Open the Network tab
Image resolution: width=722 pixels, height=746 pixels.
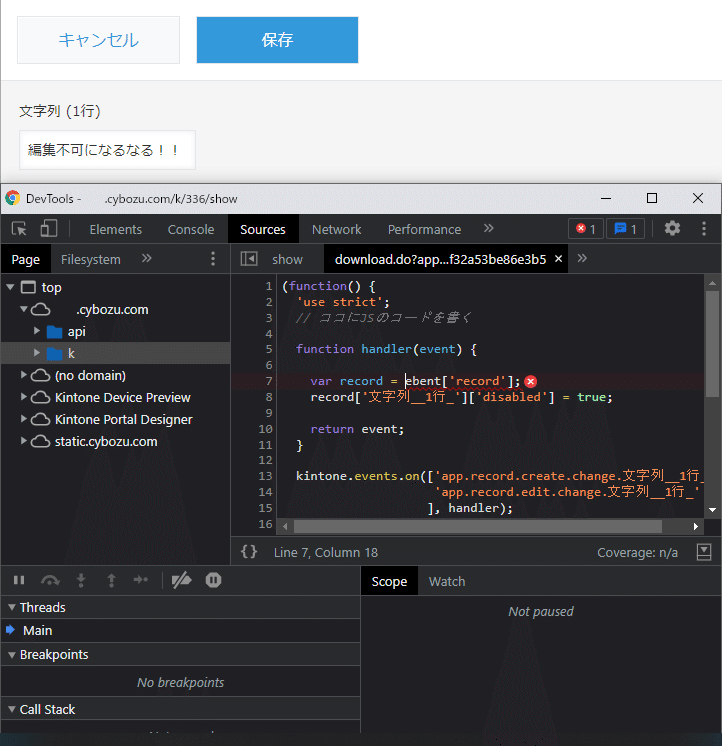point(336,229)
